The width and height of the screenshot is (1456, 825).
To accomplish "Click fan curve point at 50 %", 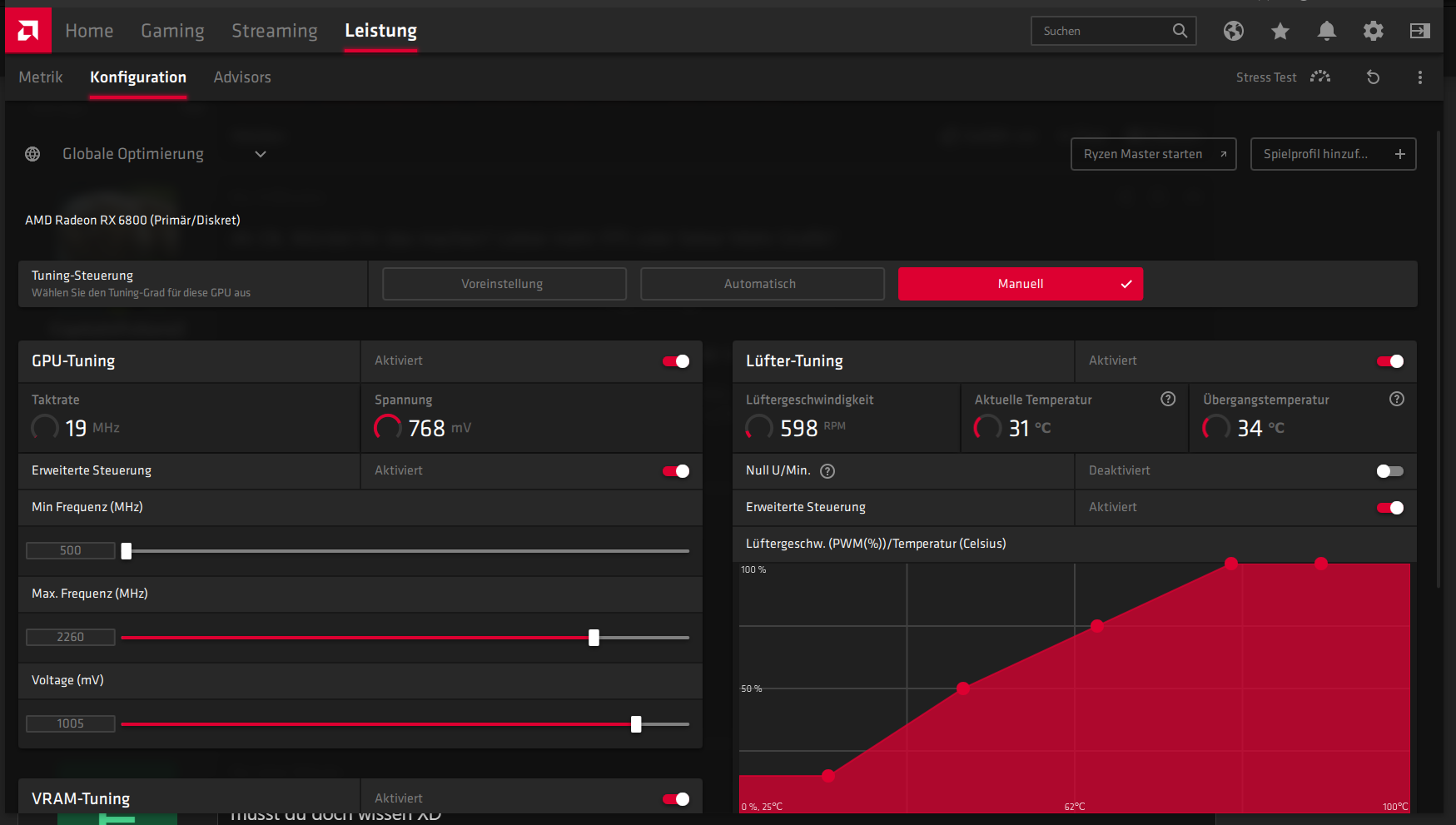I will pos(963,688).
